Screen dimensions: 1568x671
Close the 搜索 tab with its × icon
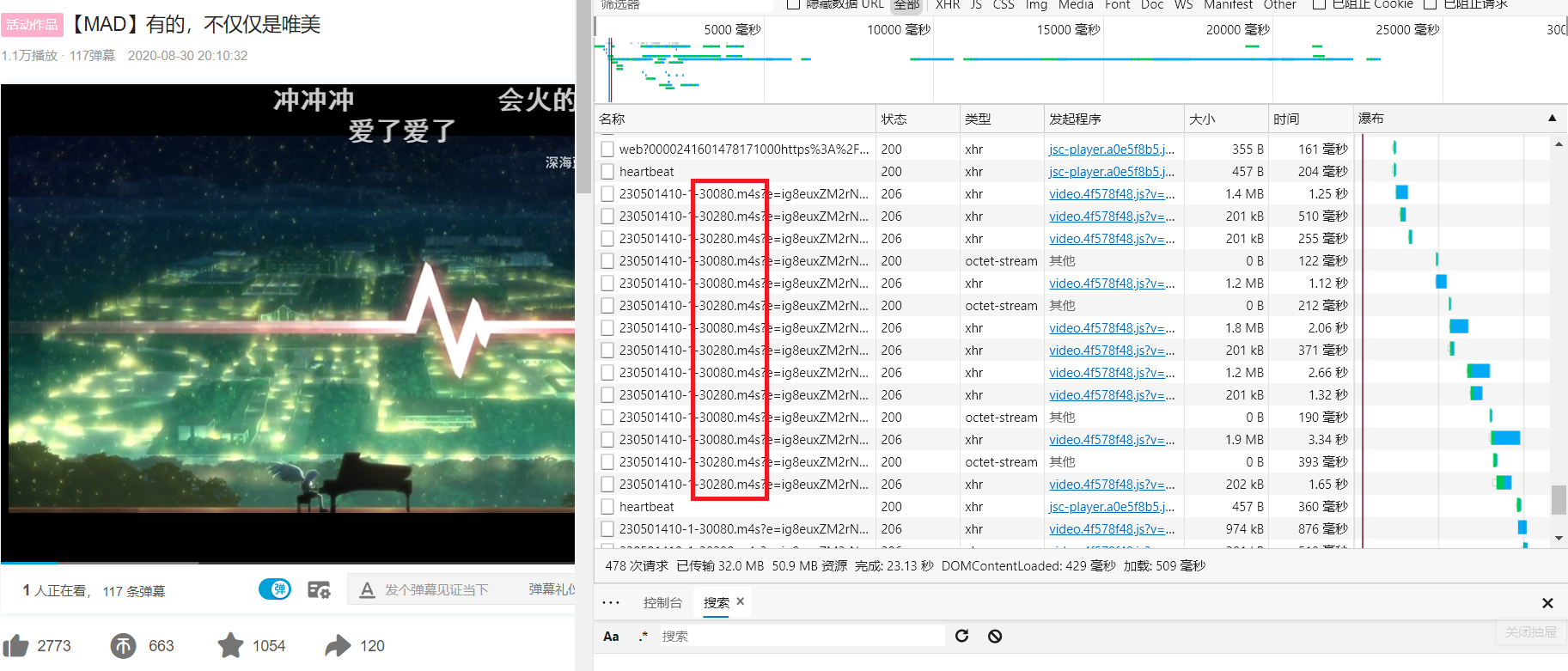click(740, 601)
